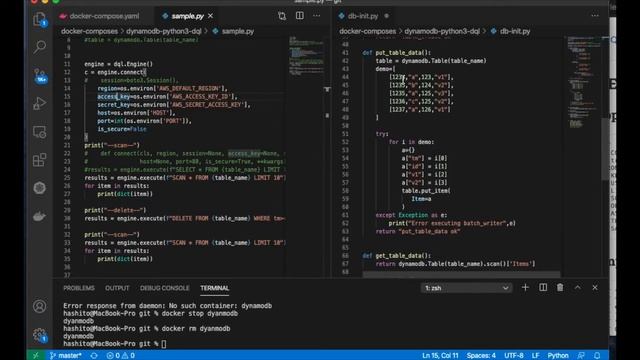Click Ln 15, Col 11 cursor position
The width and height of the screenshot is (640, 360).
[x=440, y=356]
